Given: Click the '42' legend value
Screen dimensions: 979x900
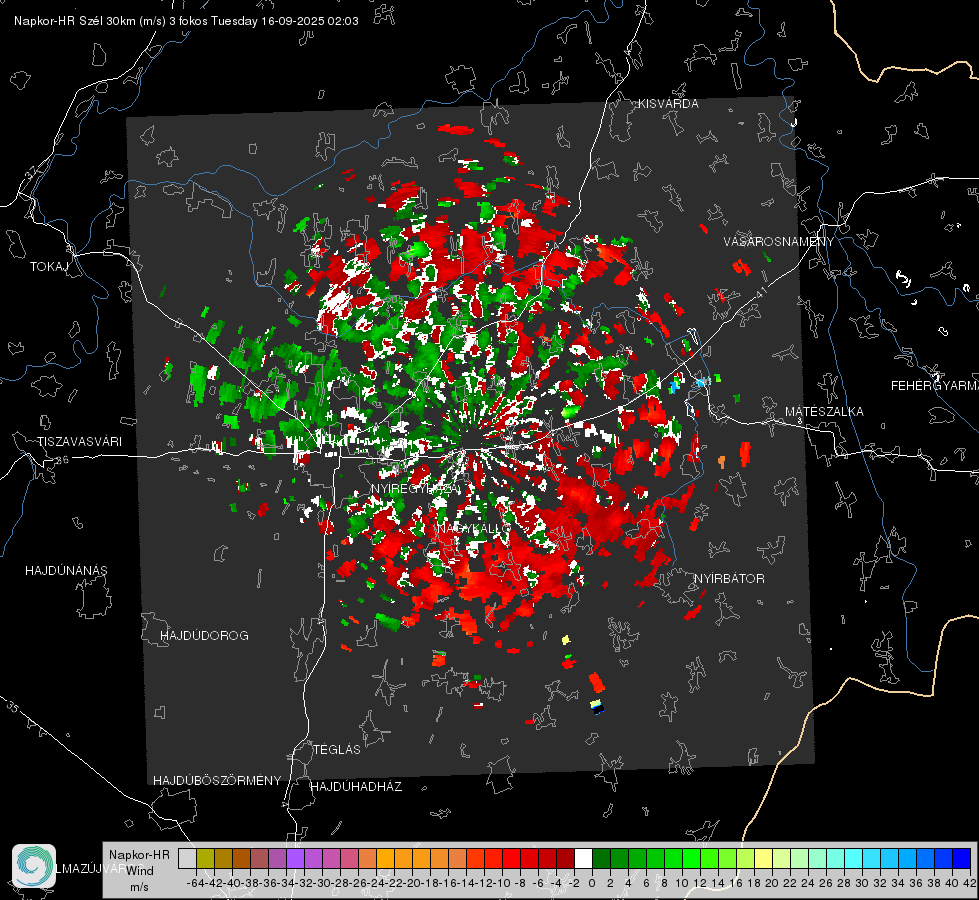Looking at the screenshot, I should pos(970,883).
